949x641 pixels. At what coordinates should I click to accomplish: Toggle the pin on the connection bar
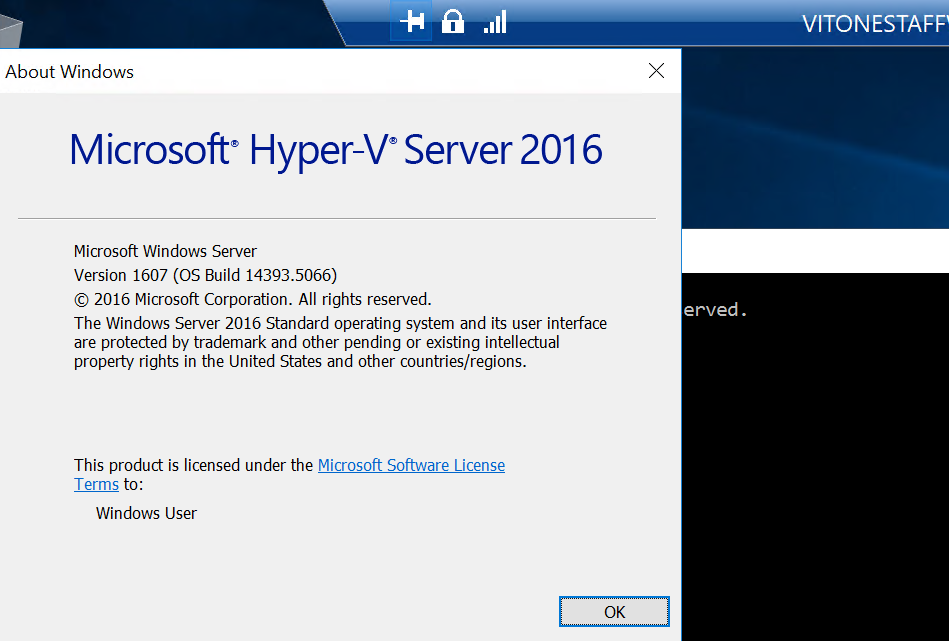(x=411, y=20)
